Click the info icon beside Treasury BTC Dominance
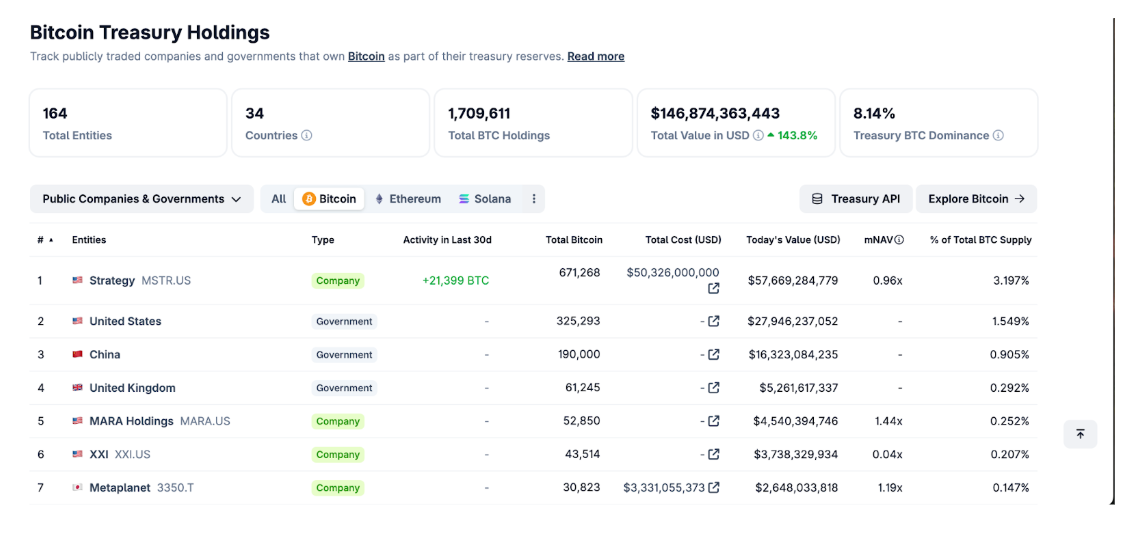Viewport: 1144px width, 534px height. point(998,135)
